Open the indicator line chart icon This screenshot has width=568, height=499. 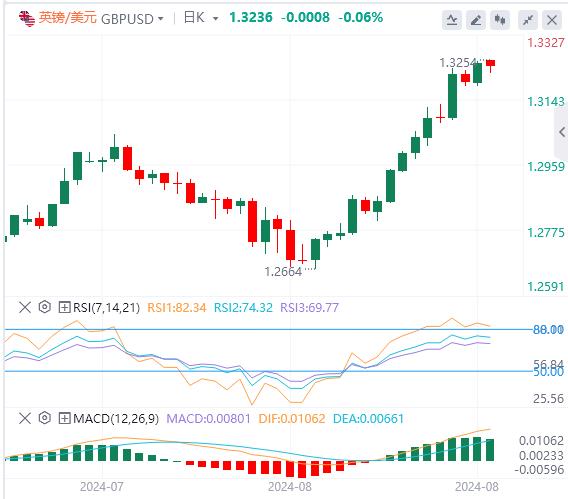452,20
